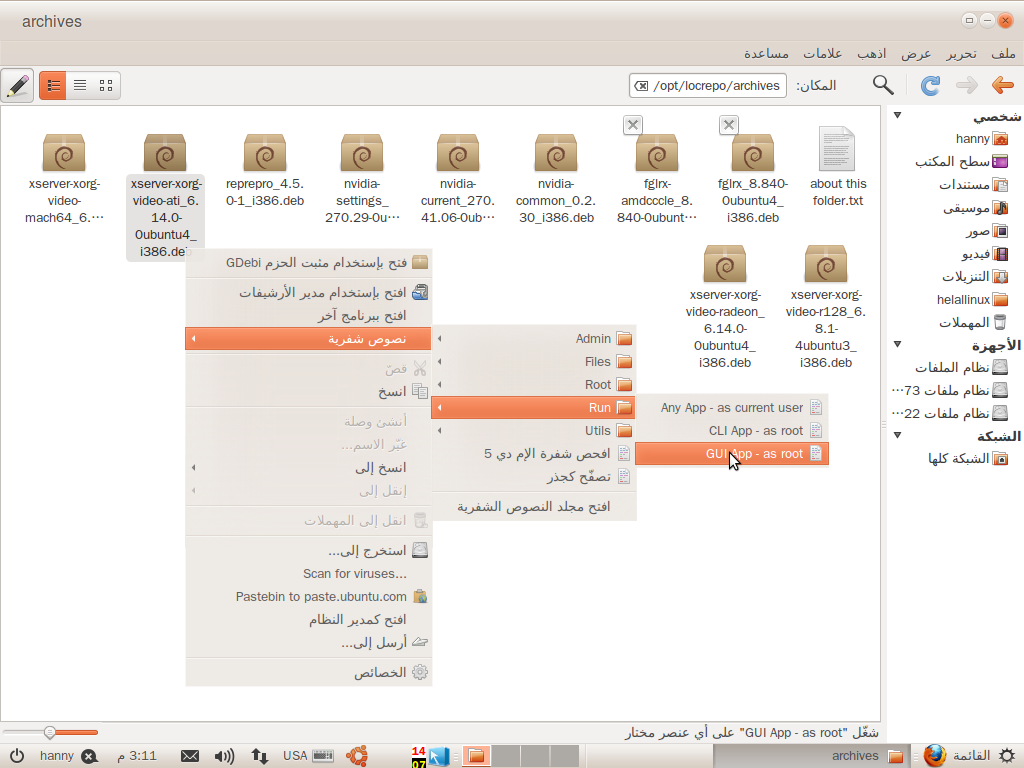Click the search magnifier icon
Image resolution: width=1024 pixels, height=768 pixels.
[883, 86]
